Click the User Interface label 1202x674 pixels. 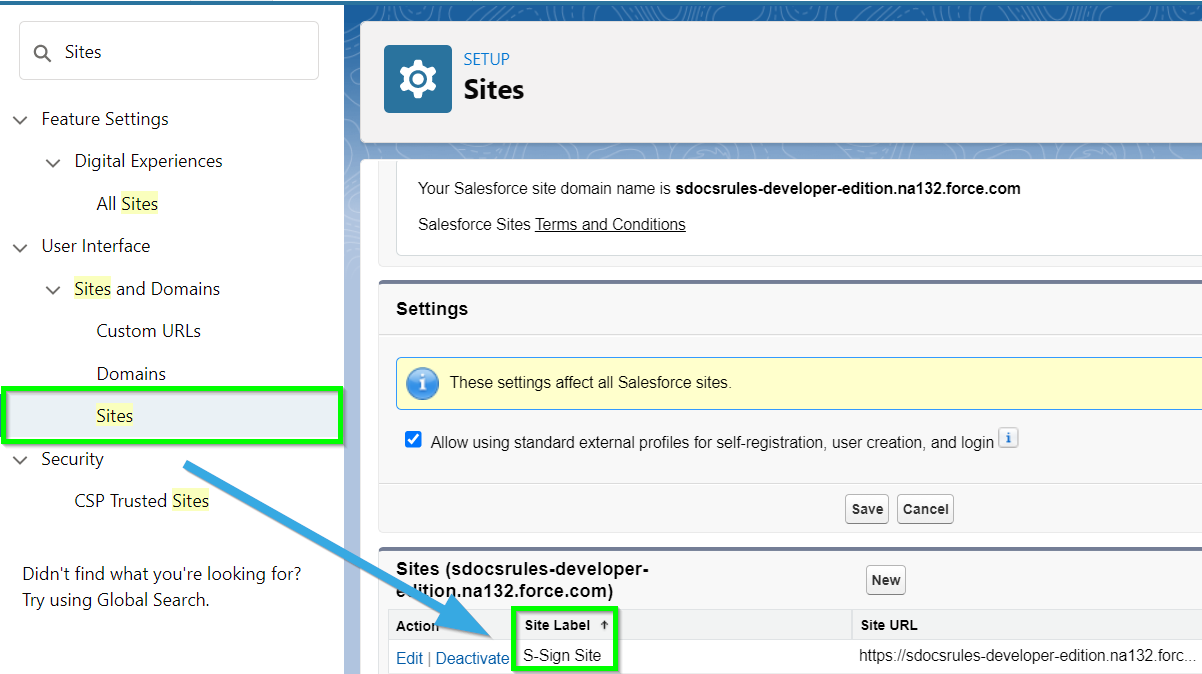pos(96,246)
